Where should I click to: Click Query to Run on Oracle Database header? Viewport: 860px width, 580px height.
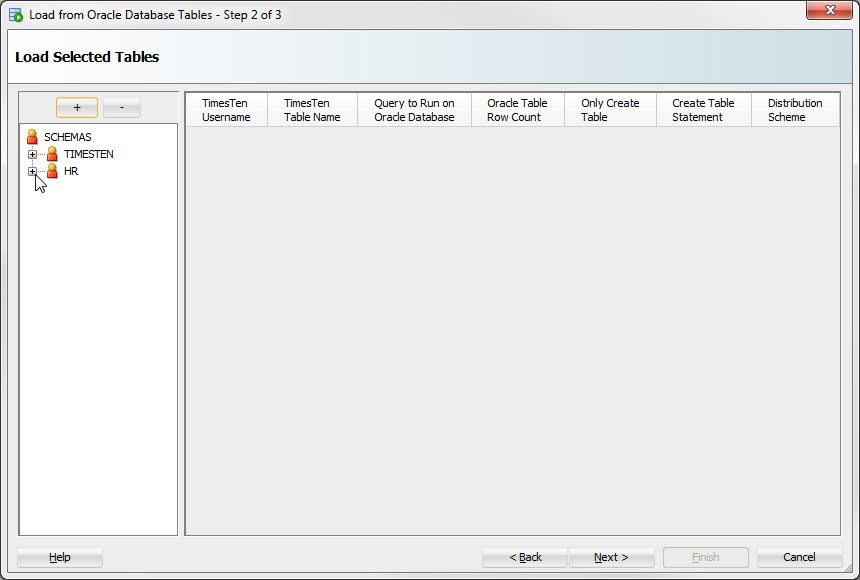tap(415, 110)
